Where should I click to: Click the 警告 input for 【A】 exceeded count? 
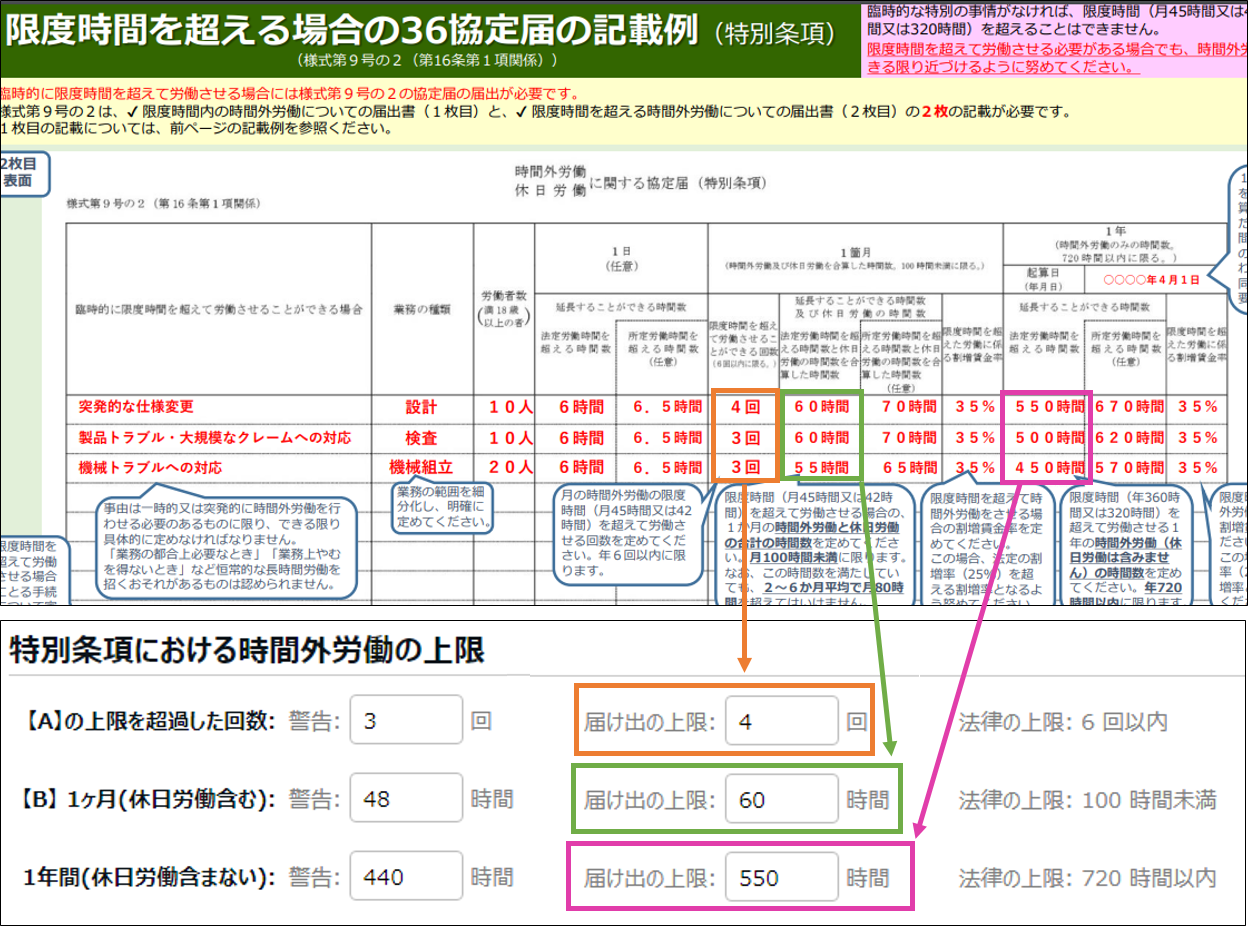point(405,721)
